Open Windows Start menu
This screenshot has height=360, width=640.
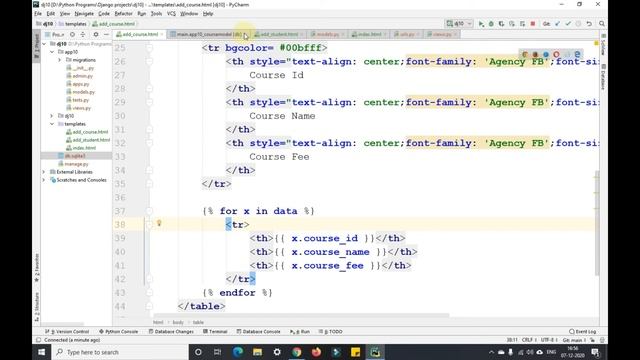point(42,352)
